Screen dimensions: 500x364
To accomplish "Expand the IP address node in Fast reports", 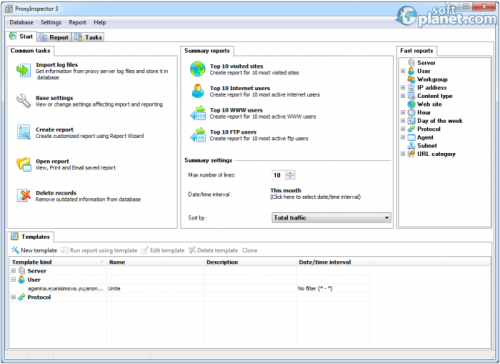I will coord(403,87).
